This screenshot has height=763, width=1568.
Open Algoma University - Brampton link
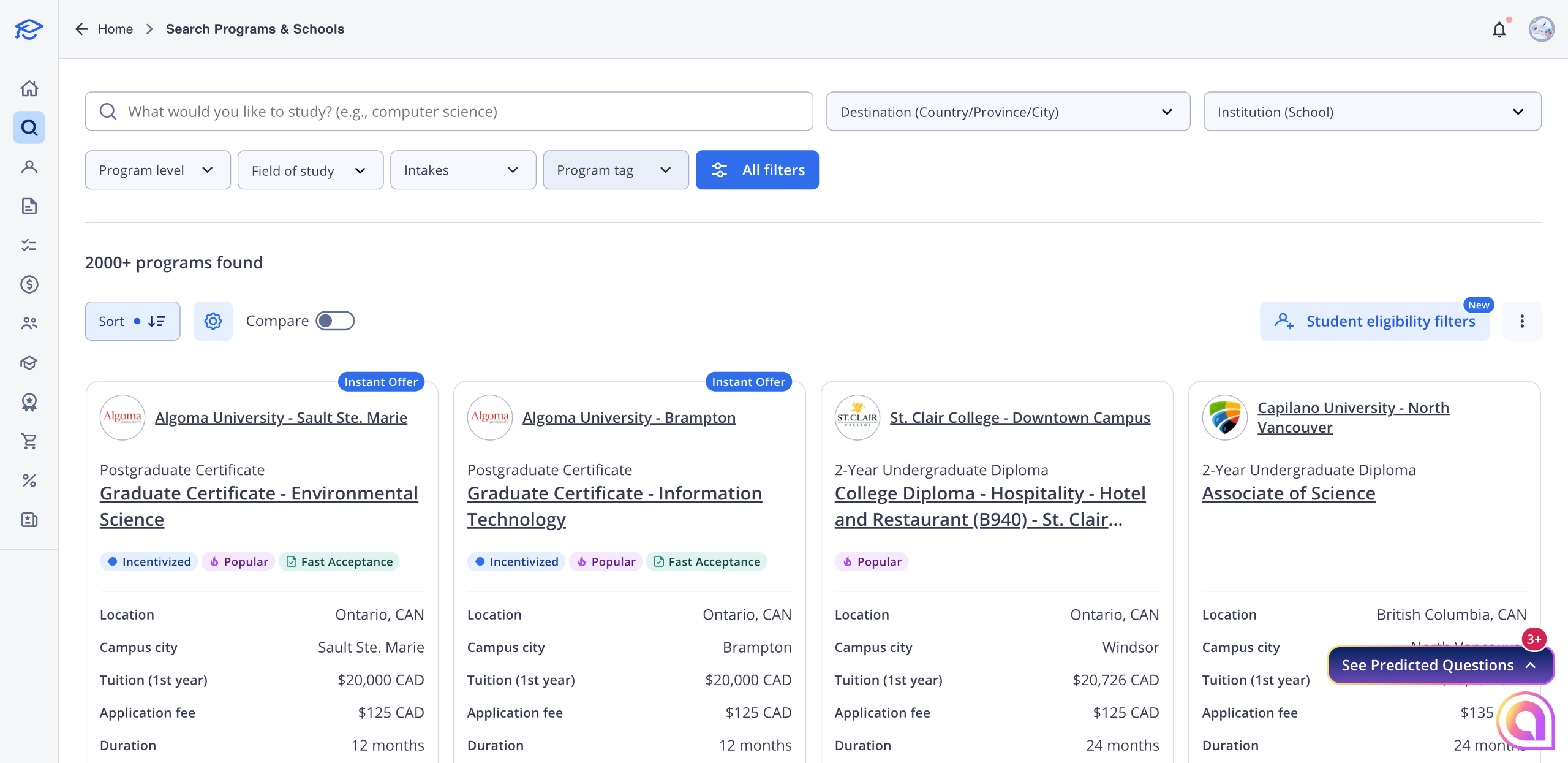point(628,417)
